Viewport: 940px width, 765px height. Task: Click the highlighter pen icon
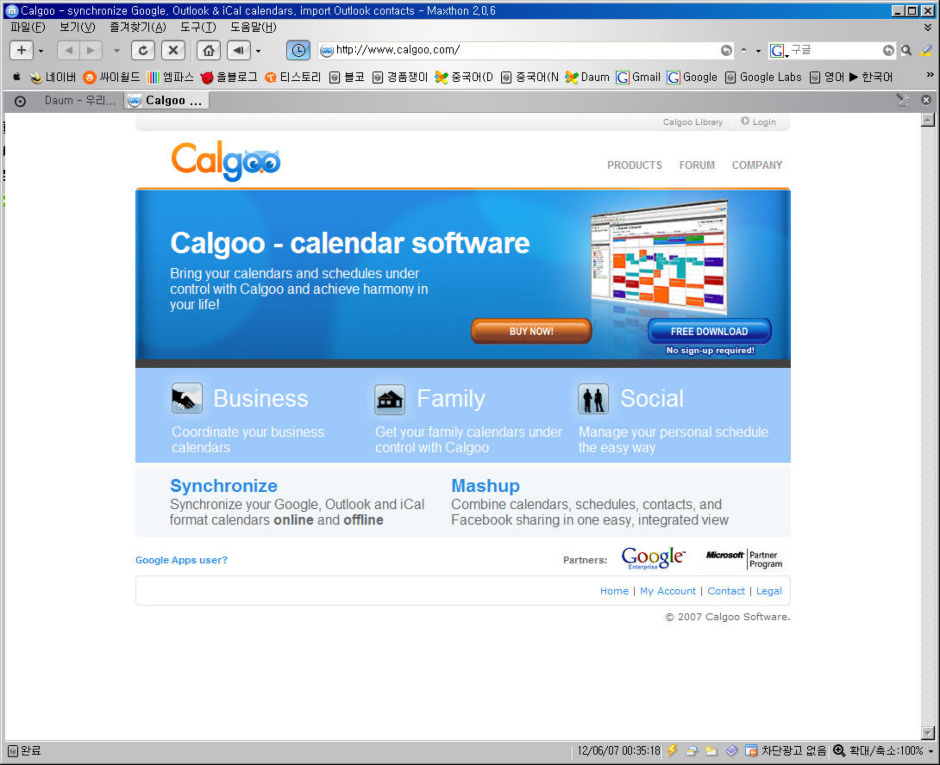(926, 50)
